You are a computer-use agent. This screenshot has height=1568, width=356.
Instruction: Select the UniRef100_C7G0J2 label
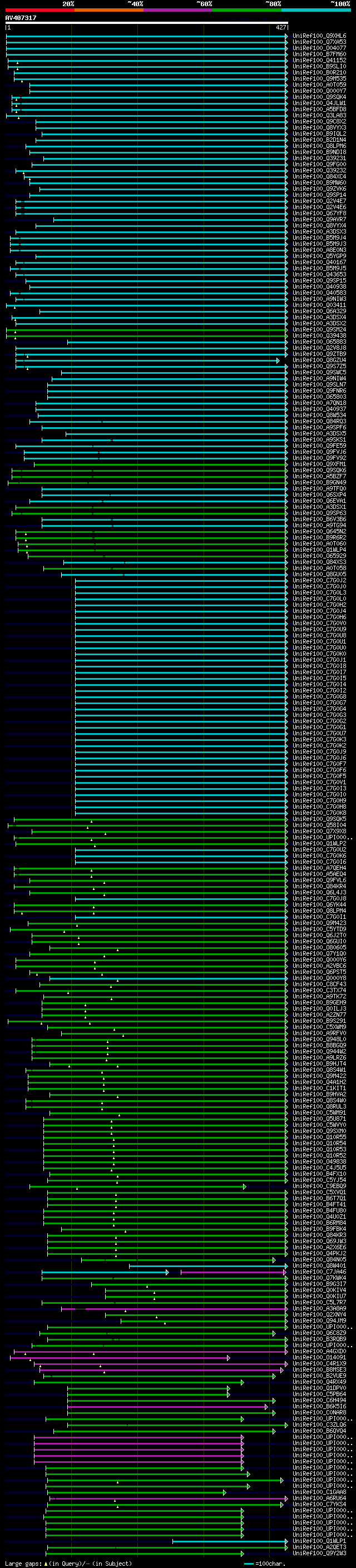pos(319,580)
